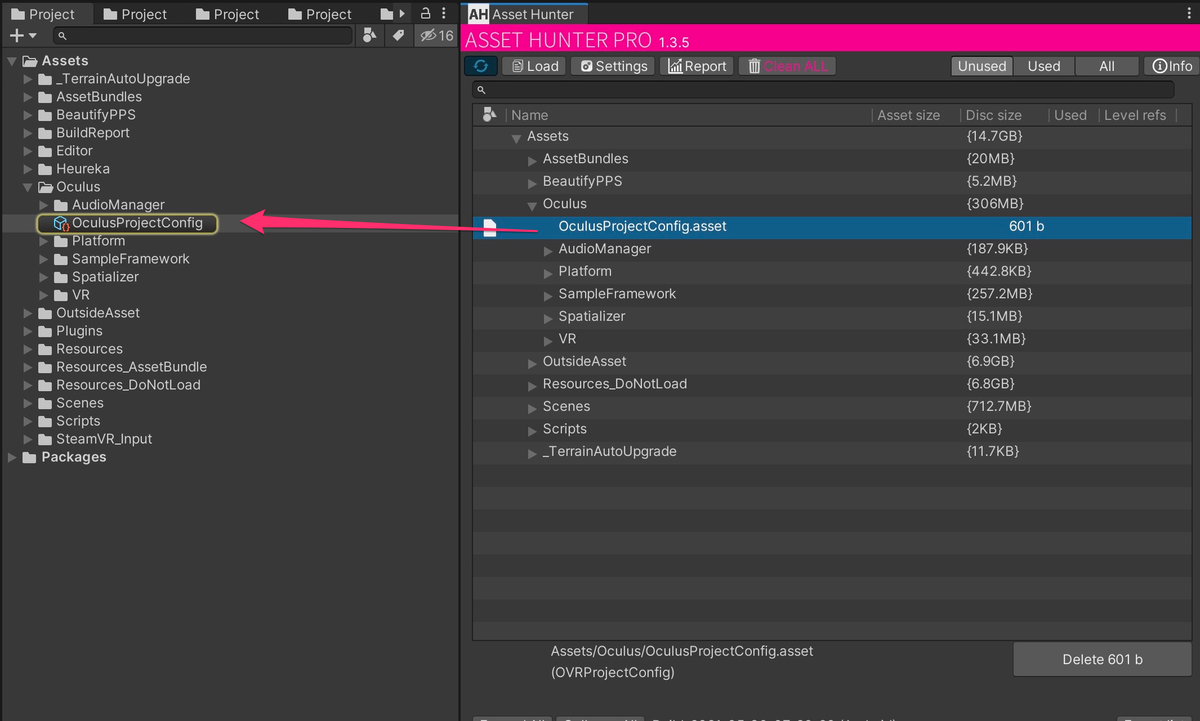Select the Editor folder in Project
The width and height of the screenshot is (1200, 721).
[74, 151]
